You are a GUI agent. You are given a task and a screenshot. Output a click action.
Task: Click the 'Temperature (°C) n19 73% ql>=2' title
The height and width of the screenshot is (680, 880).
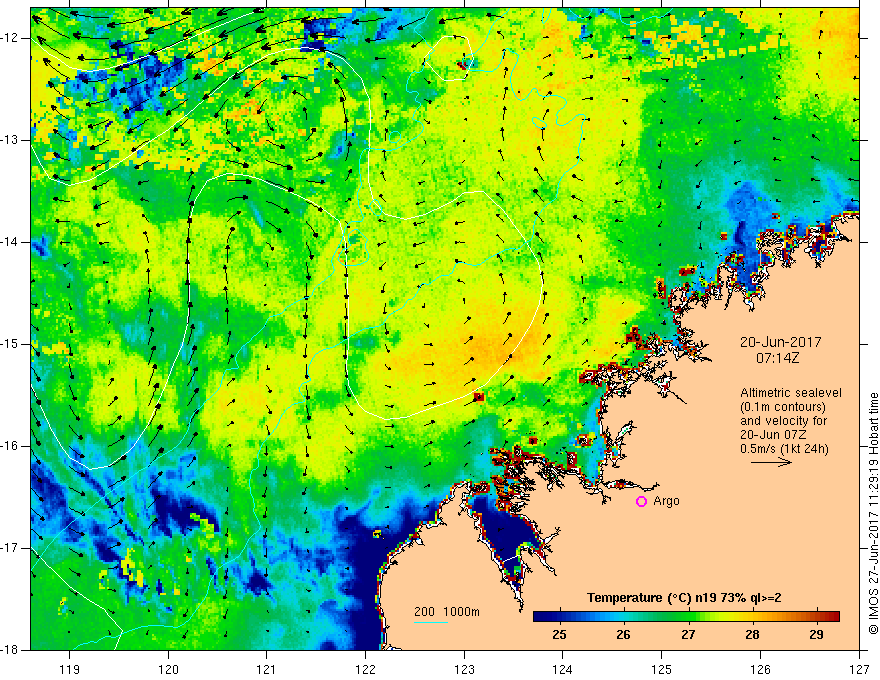684,598
